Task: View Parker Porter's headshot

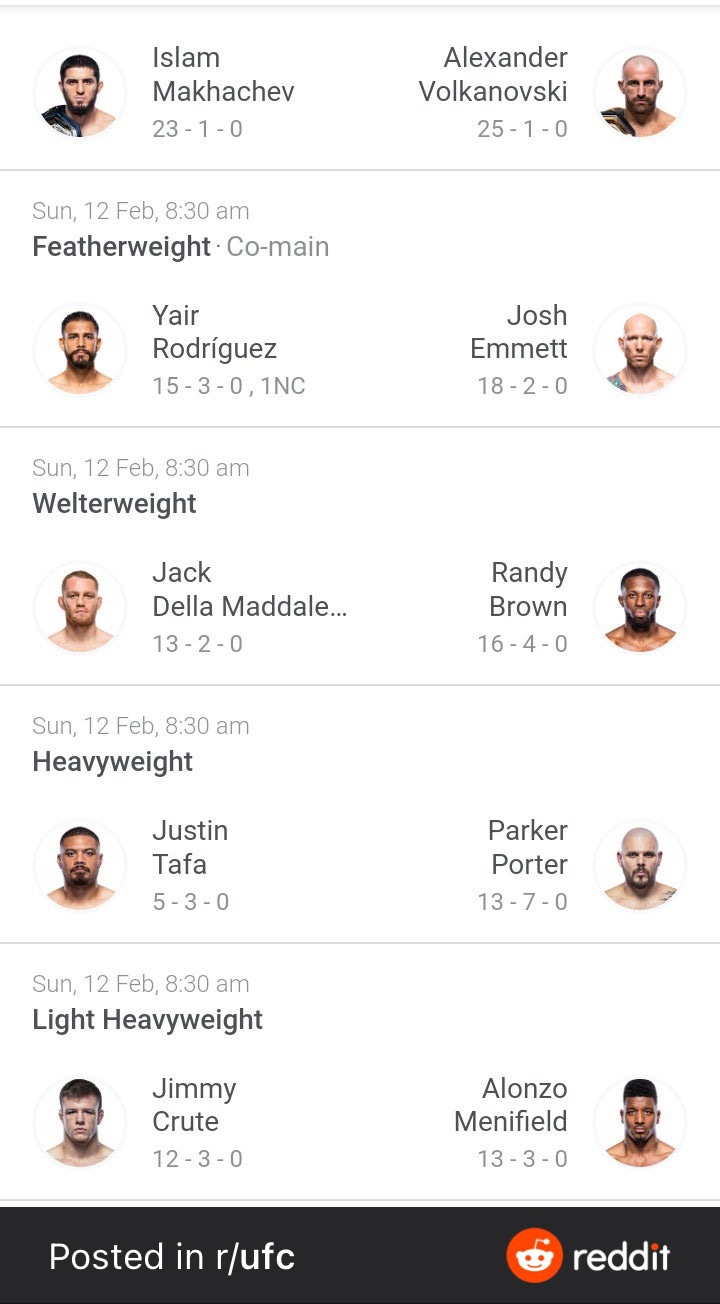Action: click(x=640, y=865)
